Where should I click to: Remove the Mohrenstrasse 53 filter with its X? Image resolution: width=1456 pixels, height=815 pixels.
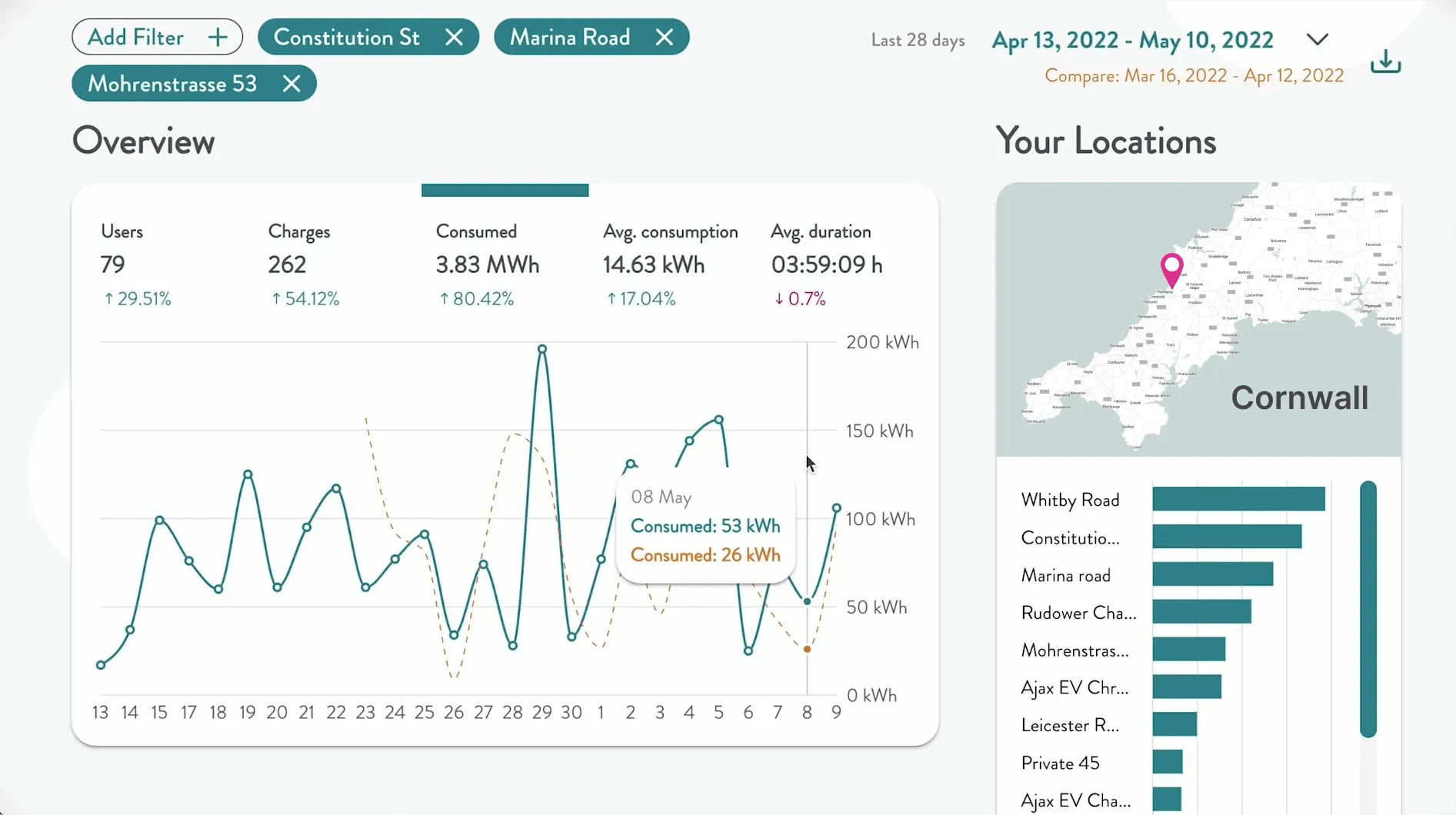coord(291,84)
